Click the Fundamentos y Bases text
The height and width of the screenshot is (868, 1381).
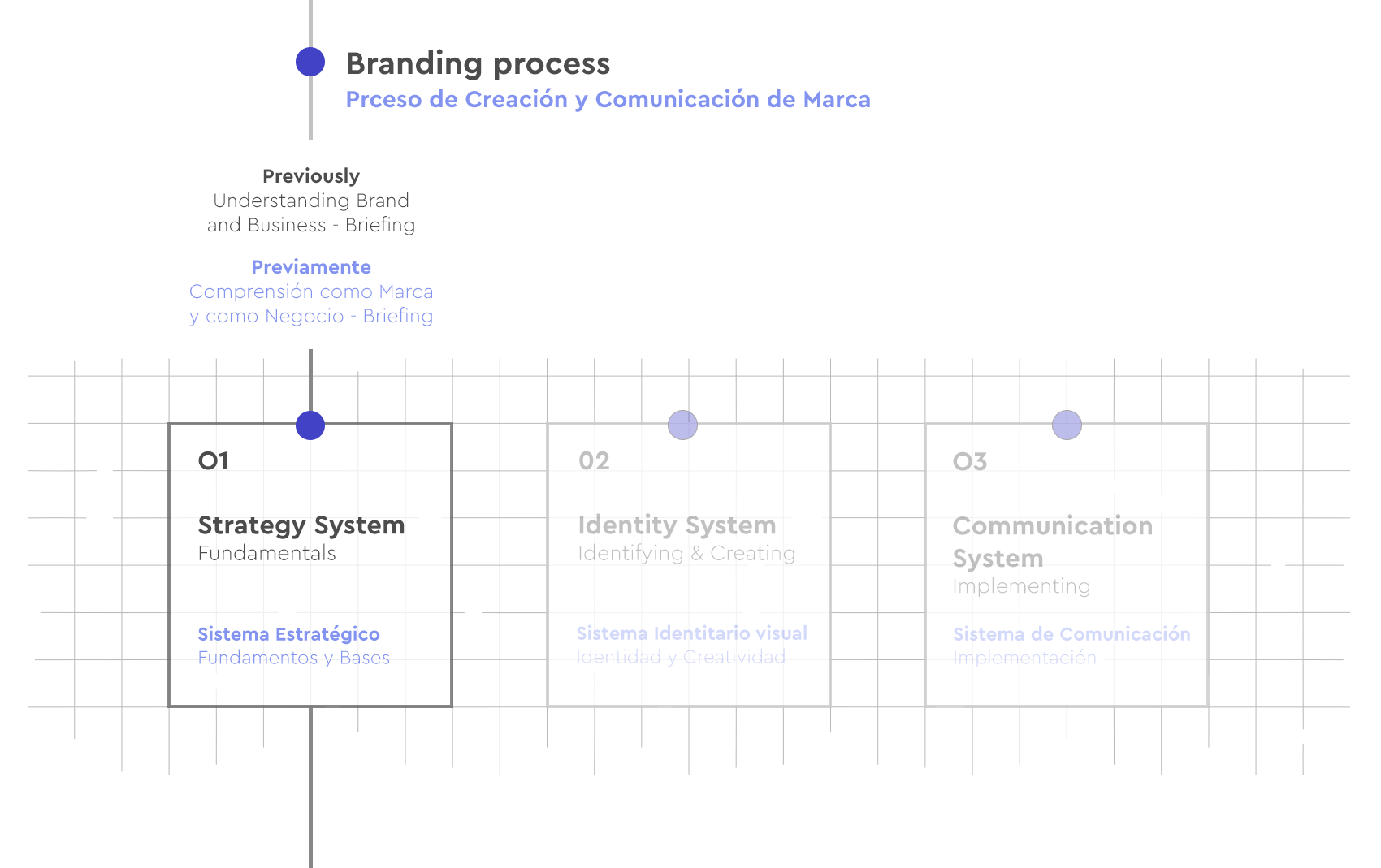click(x=293, y=658)
